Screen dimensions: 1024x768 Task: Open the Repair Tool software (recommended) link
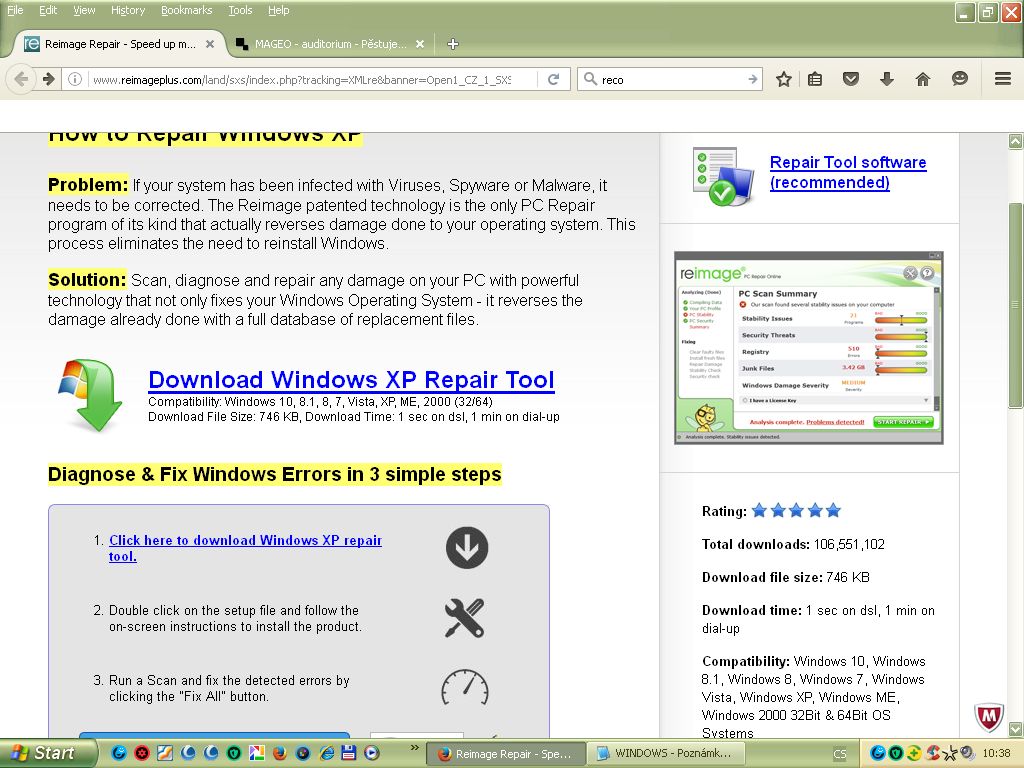848,172
